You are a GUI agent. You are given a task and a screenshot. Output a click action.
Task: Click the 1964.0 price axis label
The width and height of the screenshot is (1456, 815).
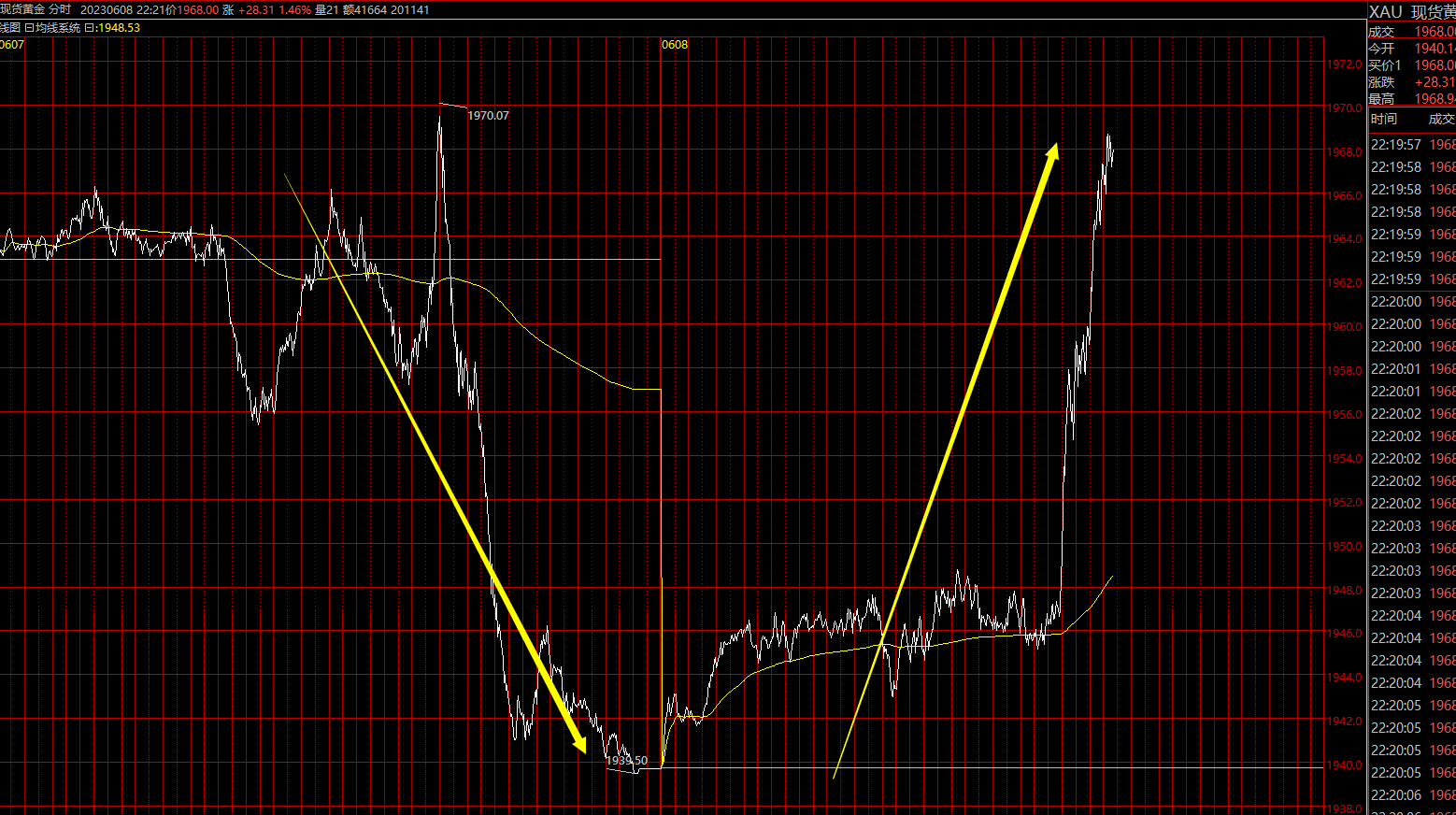(x=1344, y=239)
